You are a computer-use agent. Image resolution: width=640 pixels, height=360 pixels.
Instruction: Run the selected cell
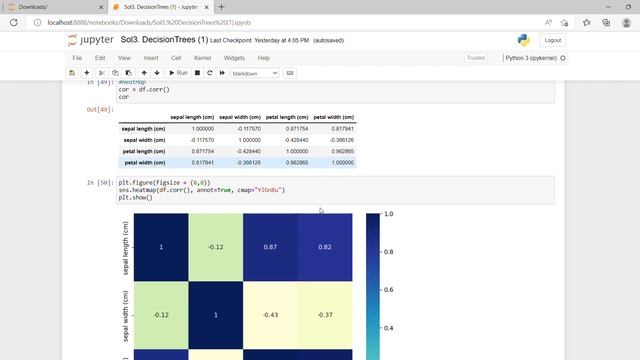coord(178,73)
